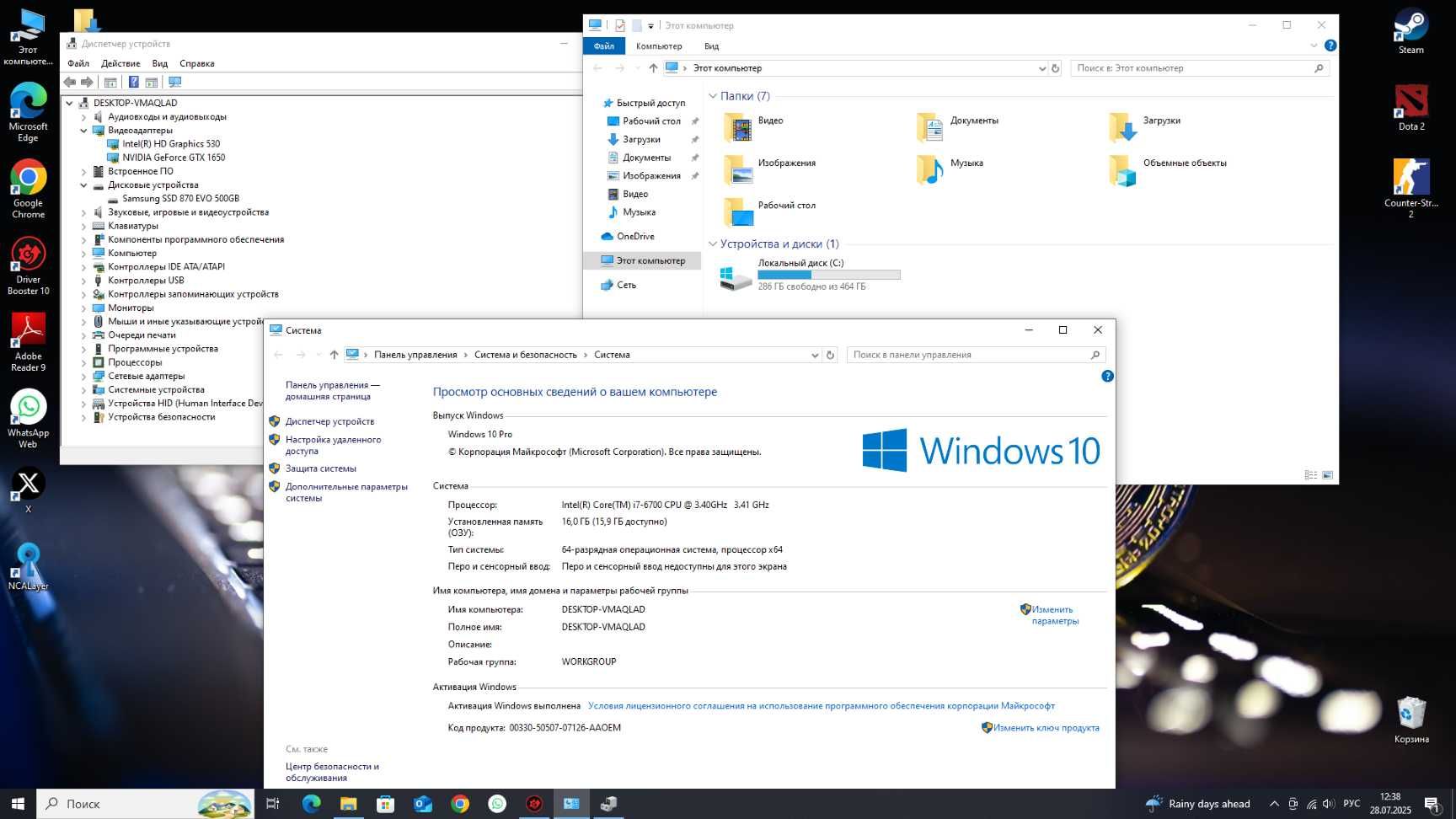Open Загрузки folder in Explorer content pane
The width and height of the screenshot is (1456, 819).
(x=1144, y=128)
